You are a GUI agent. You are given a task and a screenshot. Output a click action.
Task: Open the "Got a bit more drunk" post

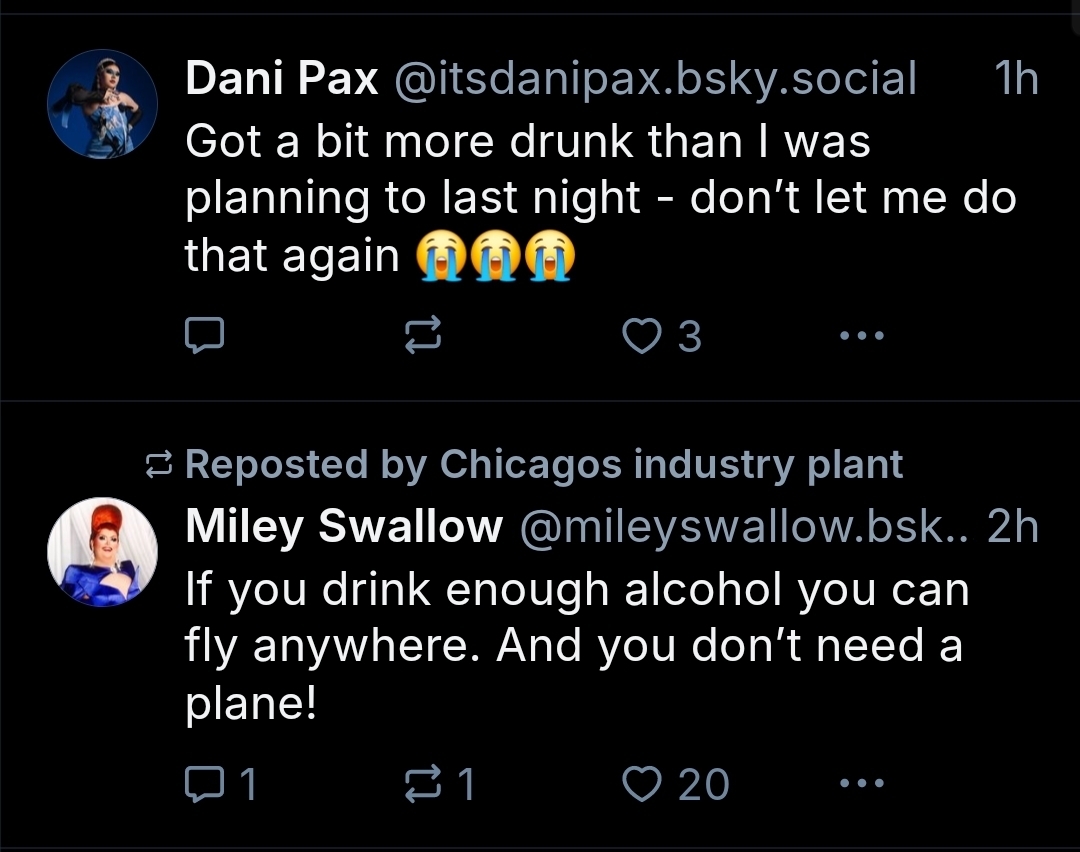pos(600,199)
